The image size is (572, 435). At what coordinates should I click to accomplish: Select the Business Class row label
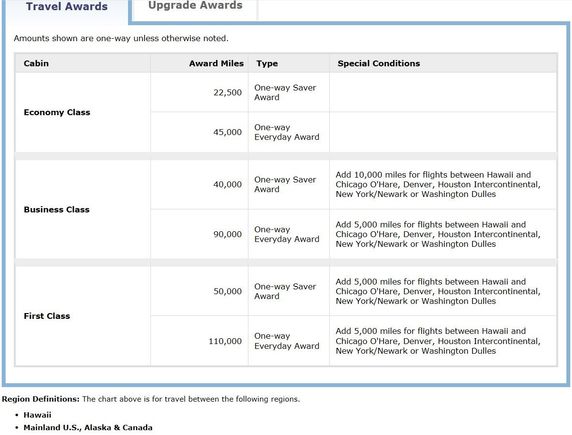click(57, 209)
